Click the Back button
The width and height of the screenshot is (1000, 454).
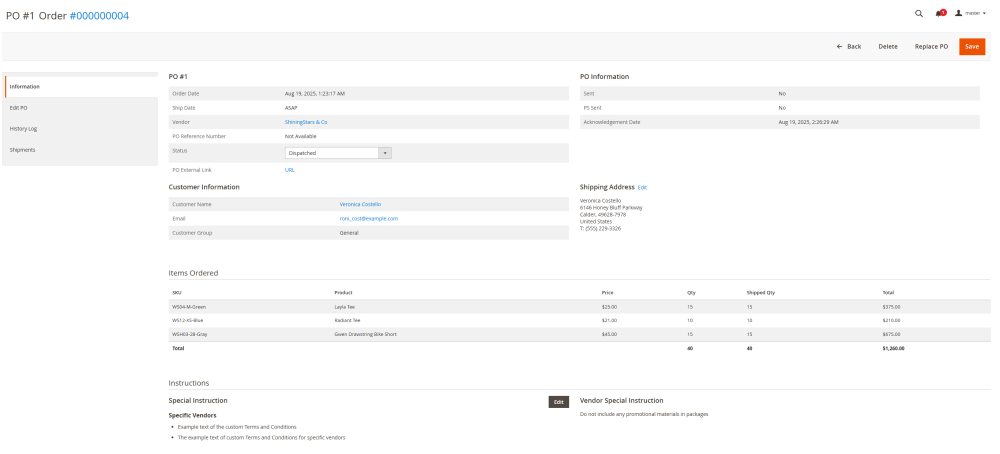[x=849, y=47]
